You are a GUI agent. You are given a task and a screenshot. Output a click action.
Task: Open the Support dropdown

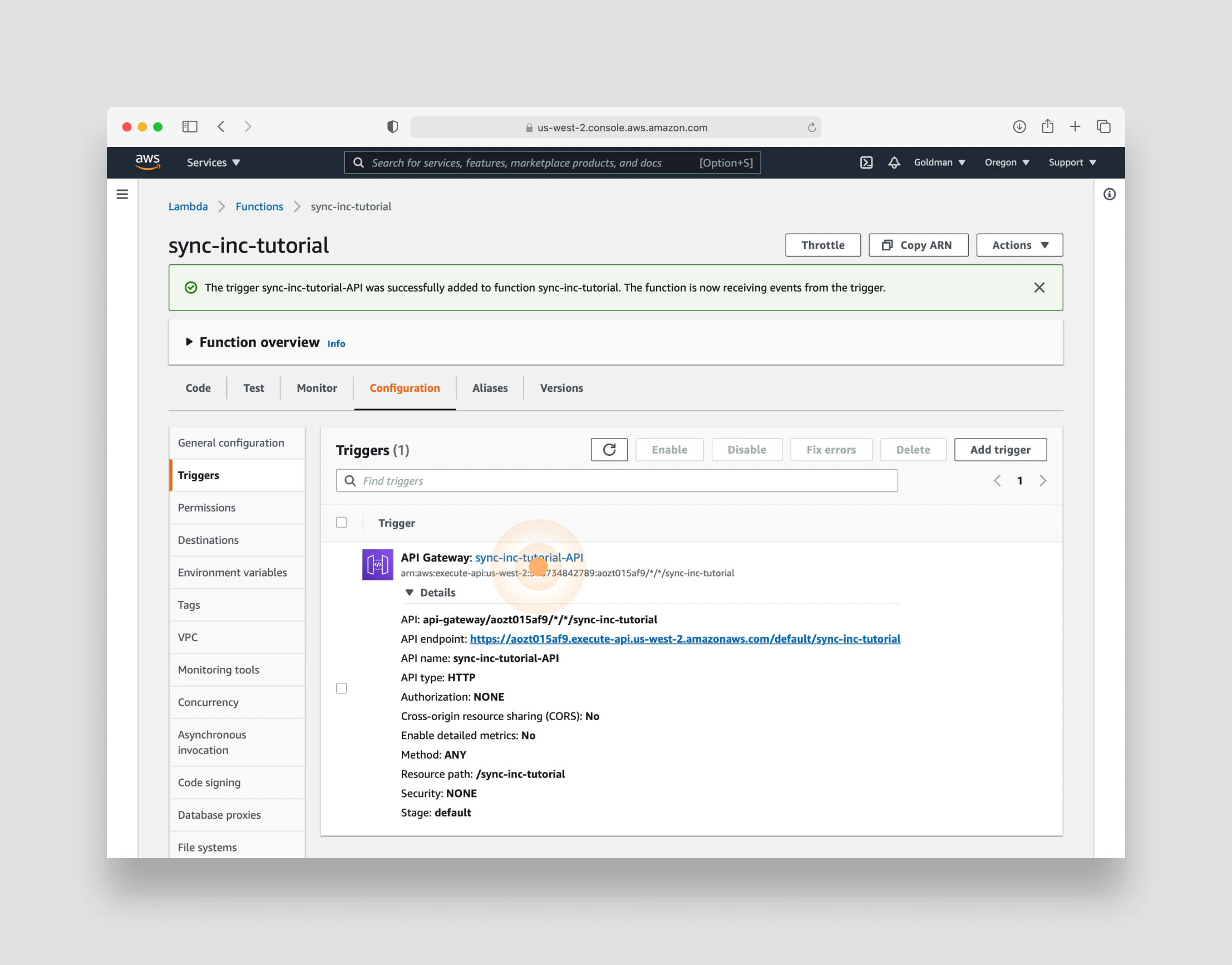(x=1072, y=163)
